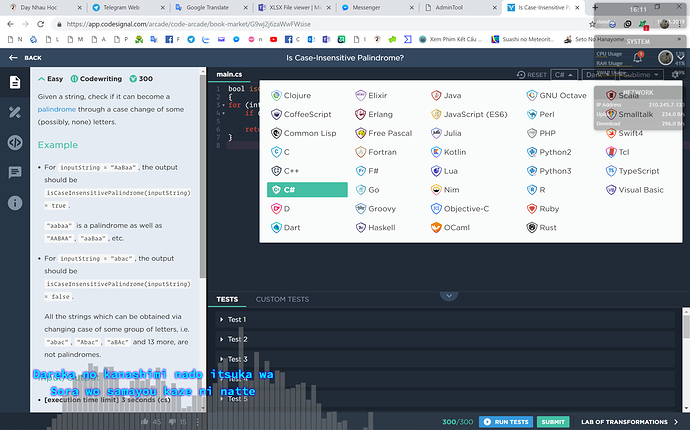
Task: Choose Ruby language
Action: pos(543,209)
